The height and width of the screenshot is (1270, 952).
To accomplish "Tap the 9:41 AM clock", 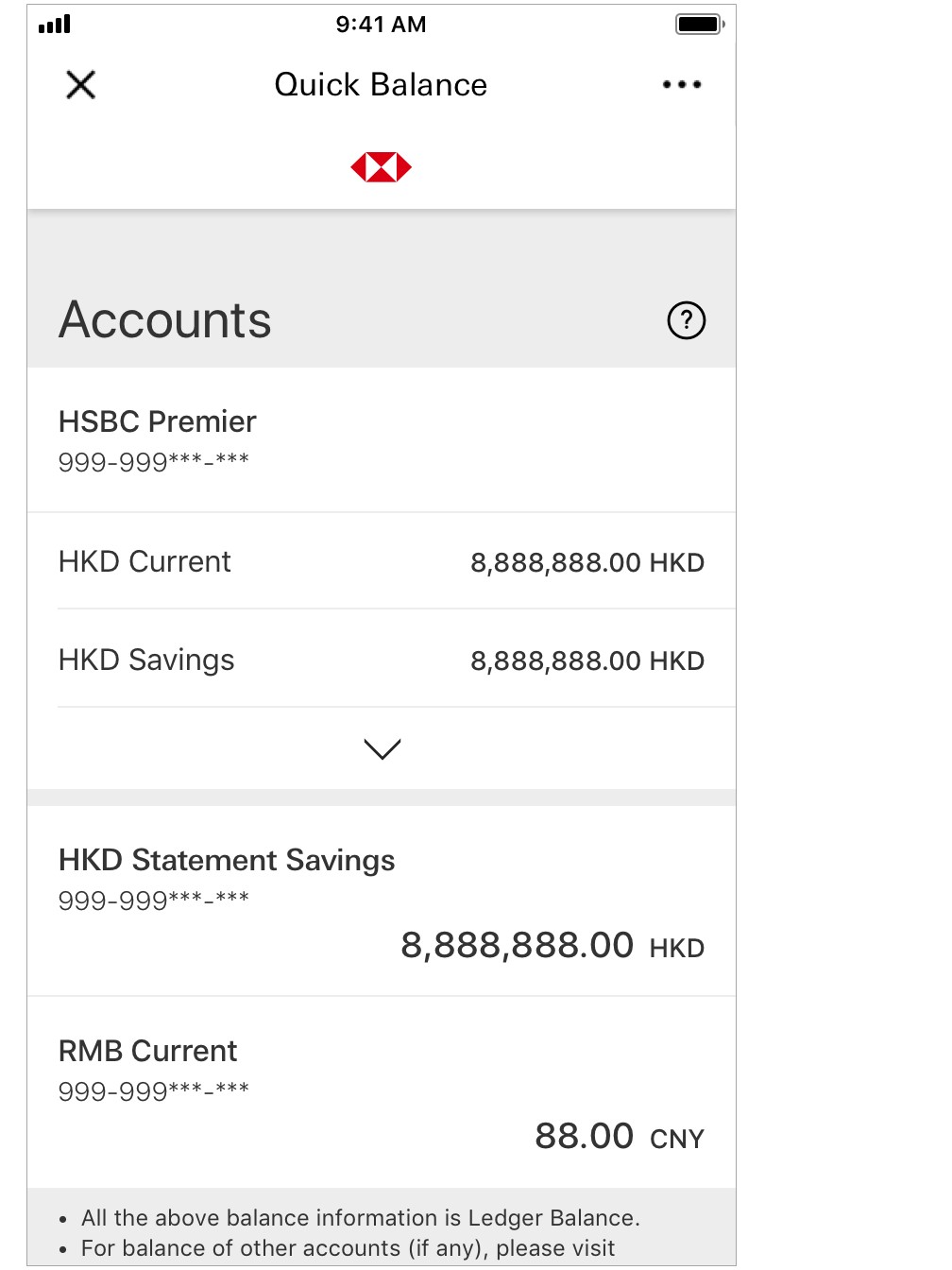I will coord(382,25).
